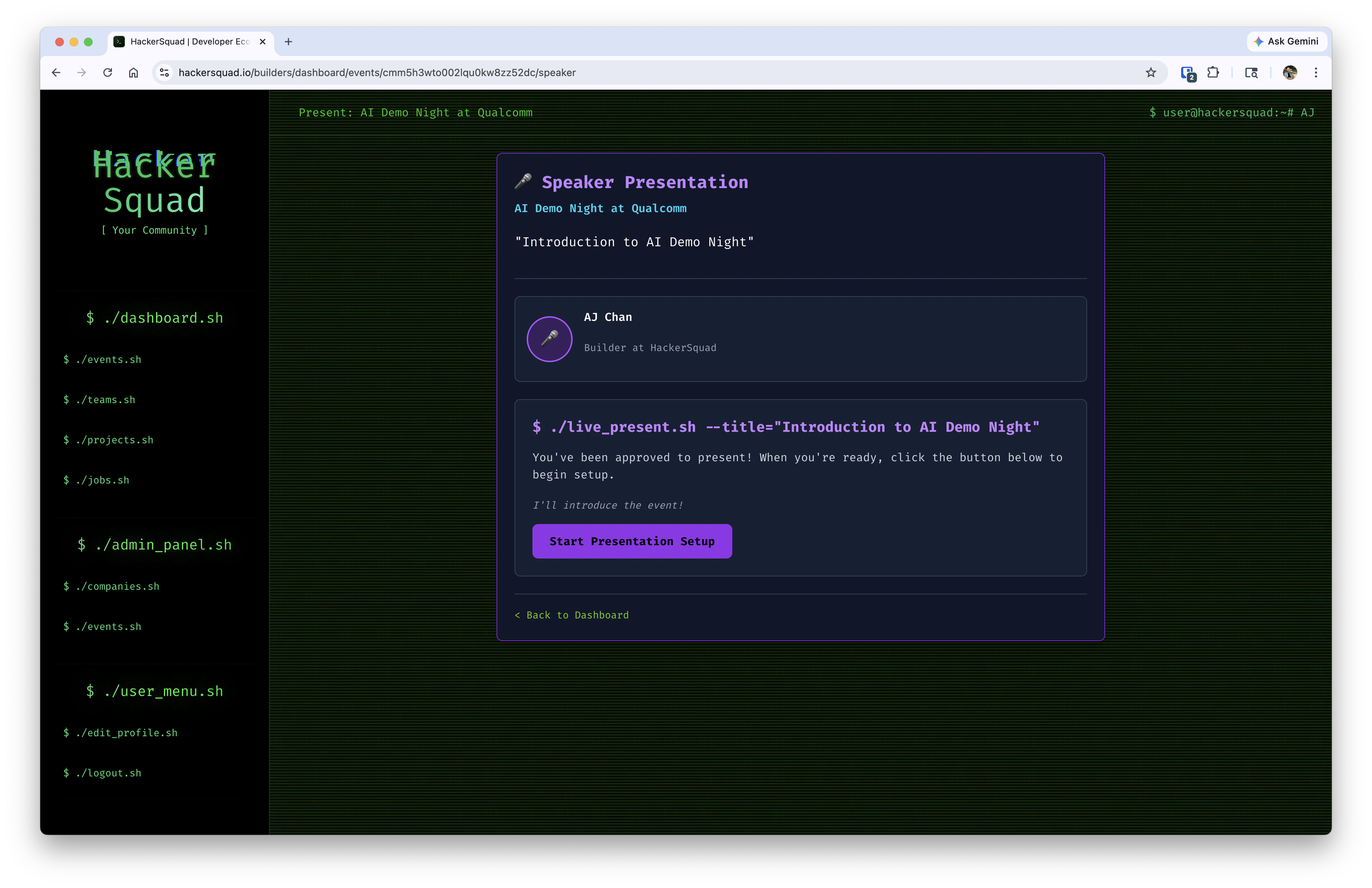Navigate to ./jobs.sh
The image size is (1372, 888).
tap(96, 480)
